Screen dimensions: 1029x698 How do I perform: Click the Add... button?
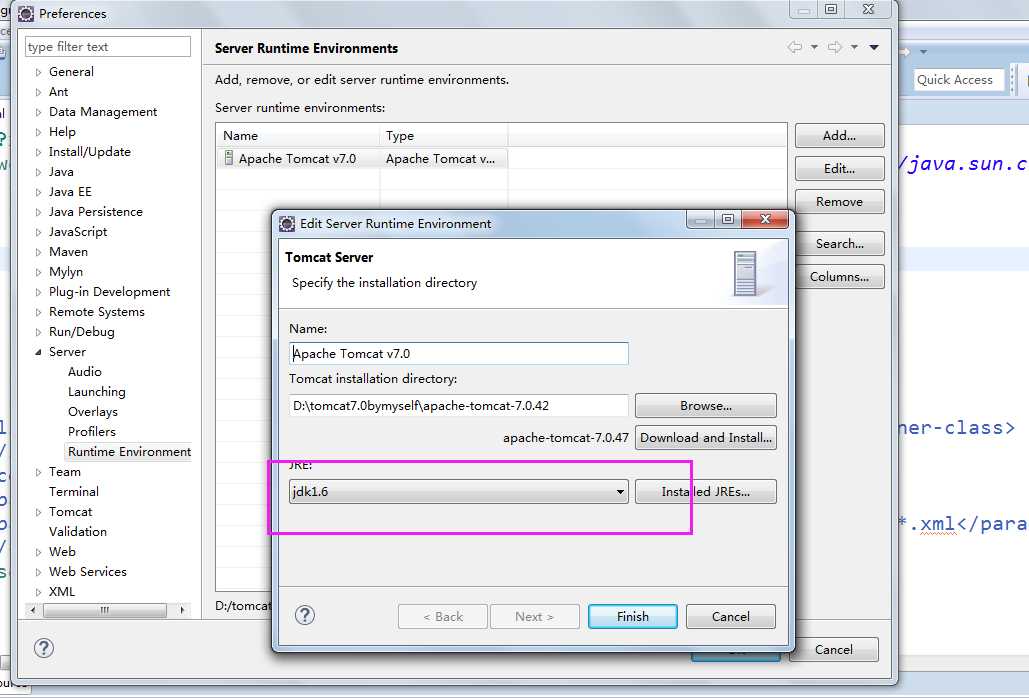(839, 136)
